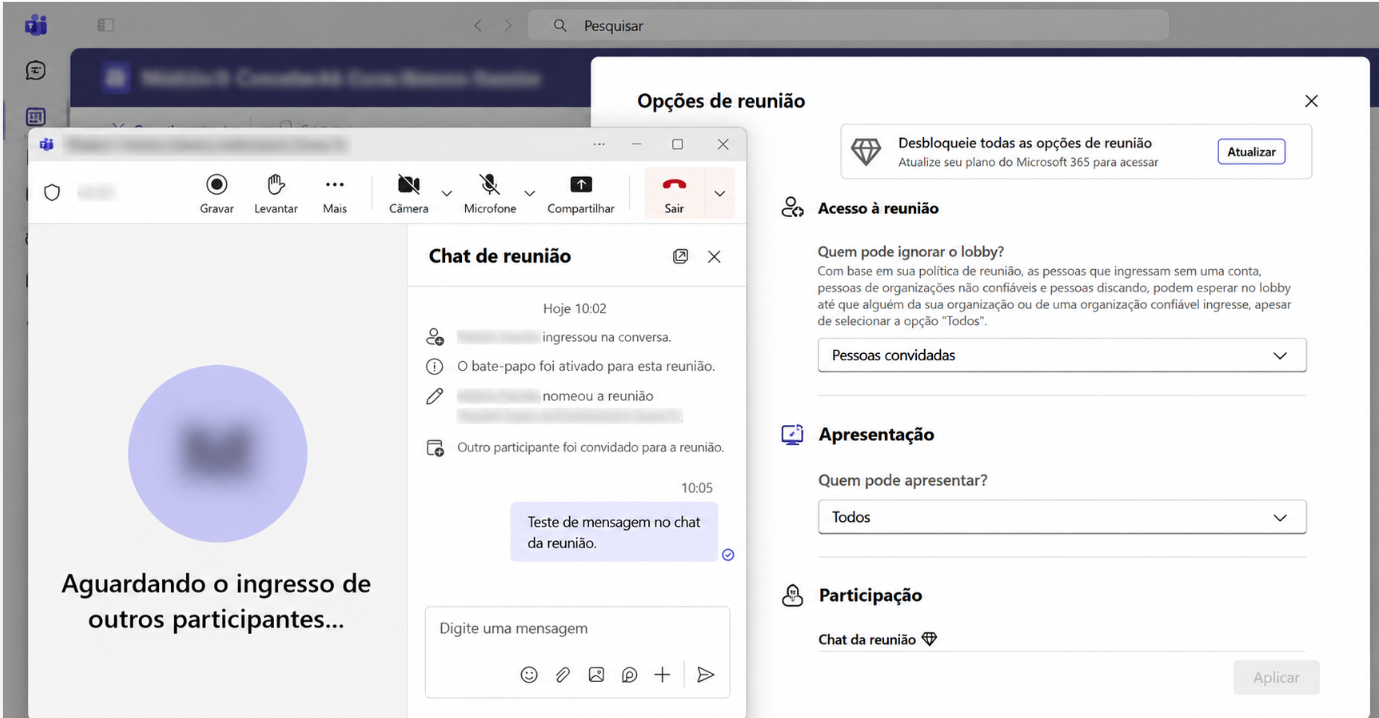Open the Quem pode apresentar Todos dropdown
Screen dimensions: 1379x718
(1062, 517)
